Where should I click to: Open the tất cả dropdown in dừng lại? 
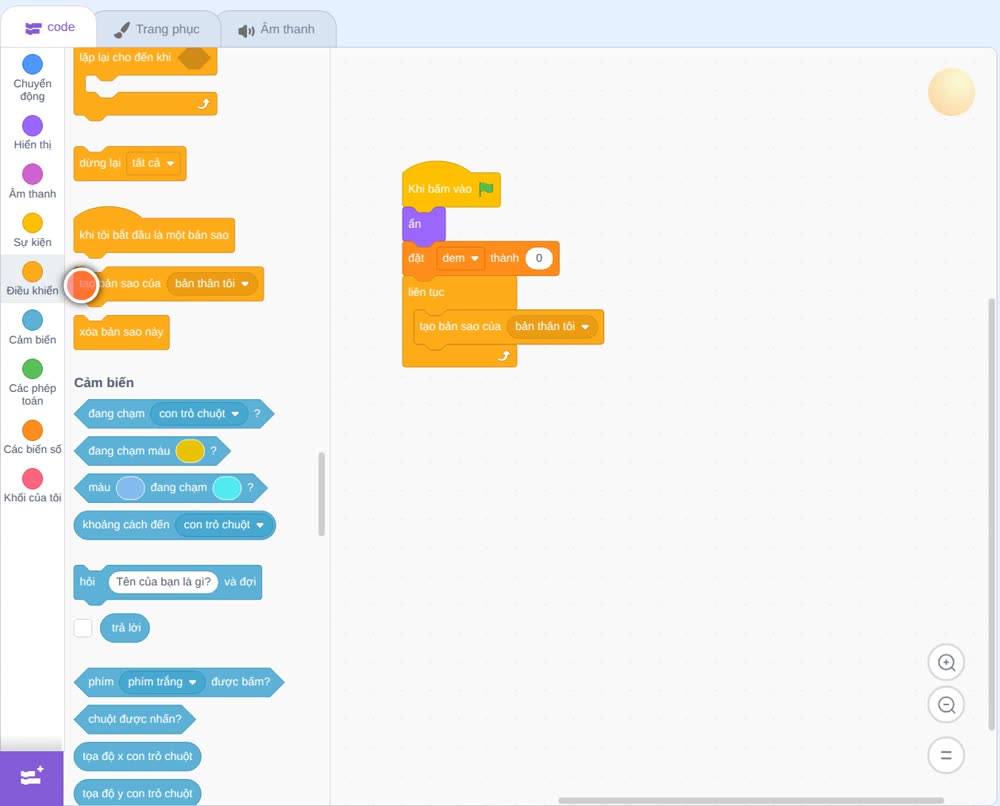[154, 163]
